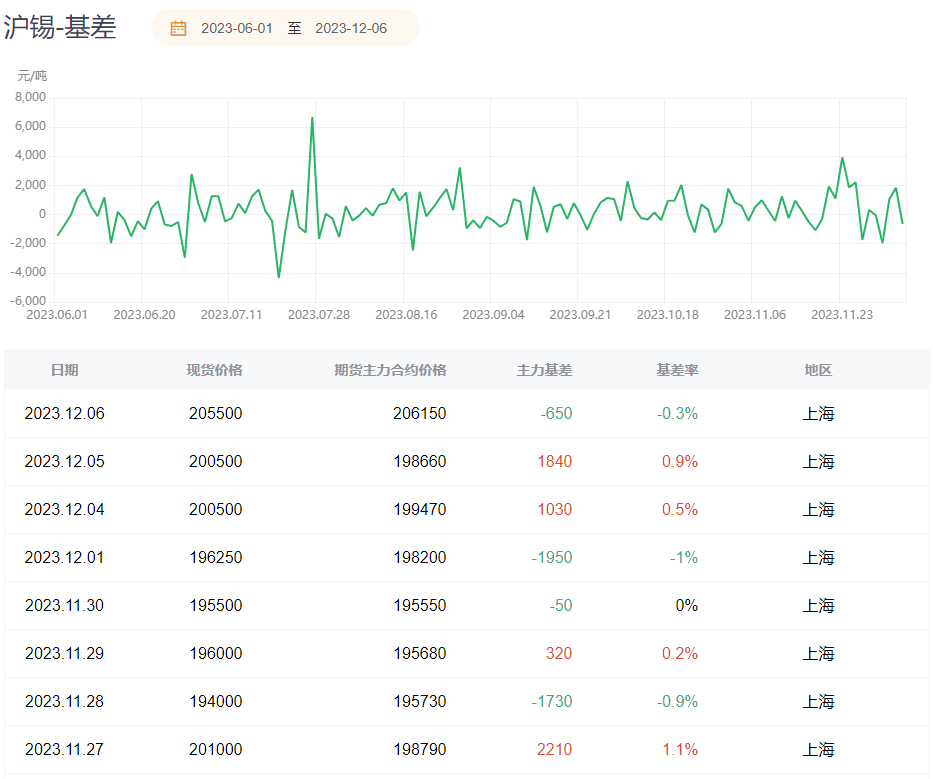The image size is (933, 779).
Task: Select the 2023.12.06 date cell
Action: [64, 414]
